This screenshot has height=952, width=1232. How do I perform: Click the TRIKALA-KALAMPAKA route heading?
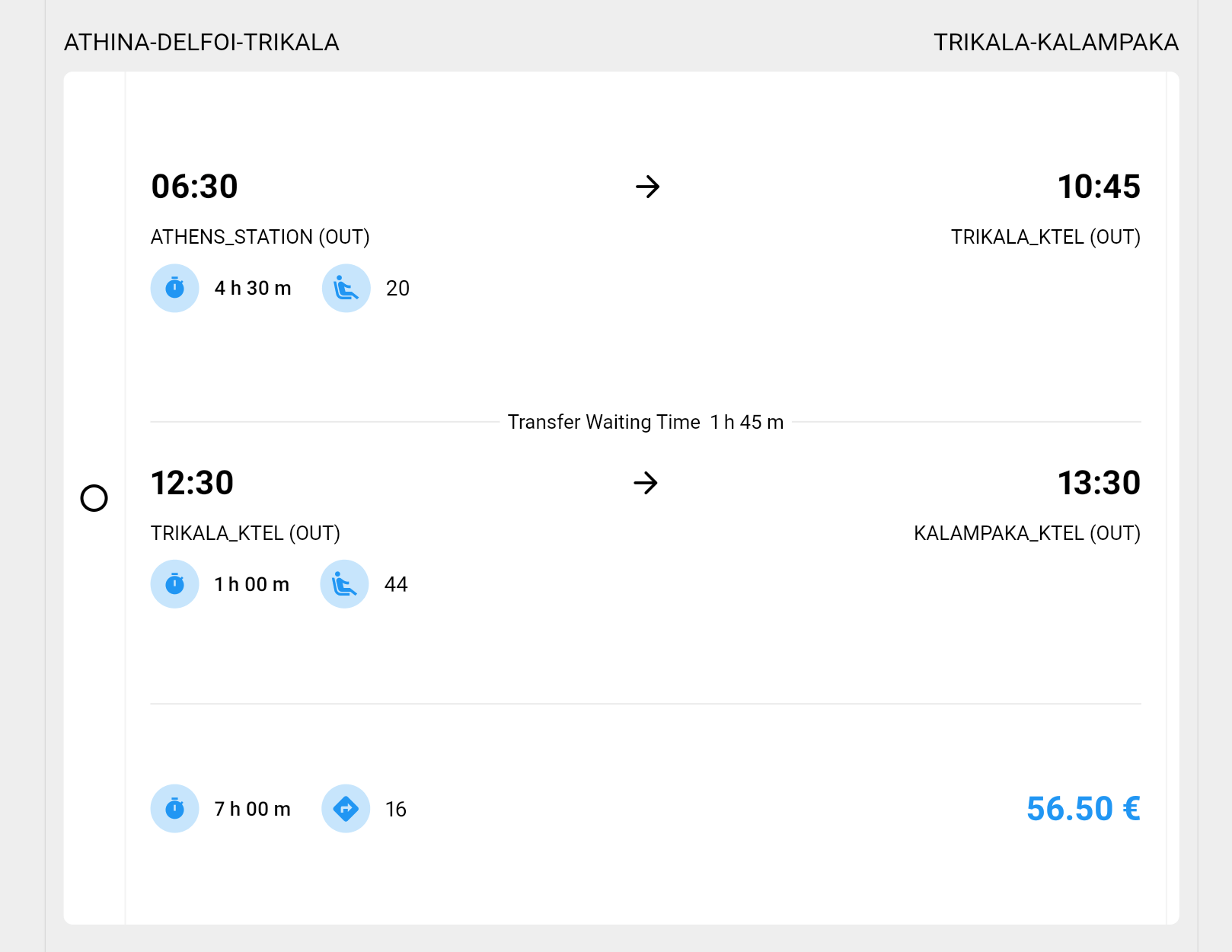tap(1056, 43)
